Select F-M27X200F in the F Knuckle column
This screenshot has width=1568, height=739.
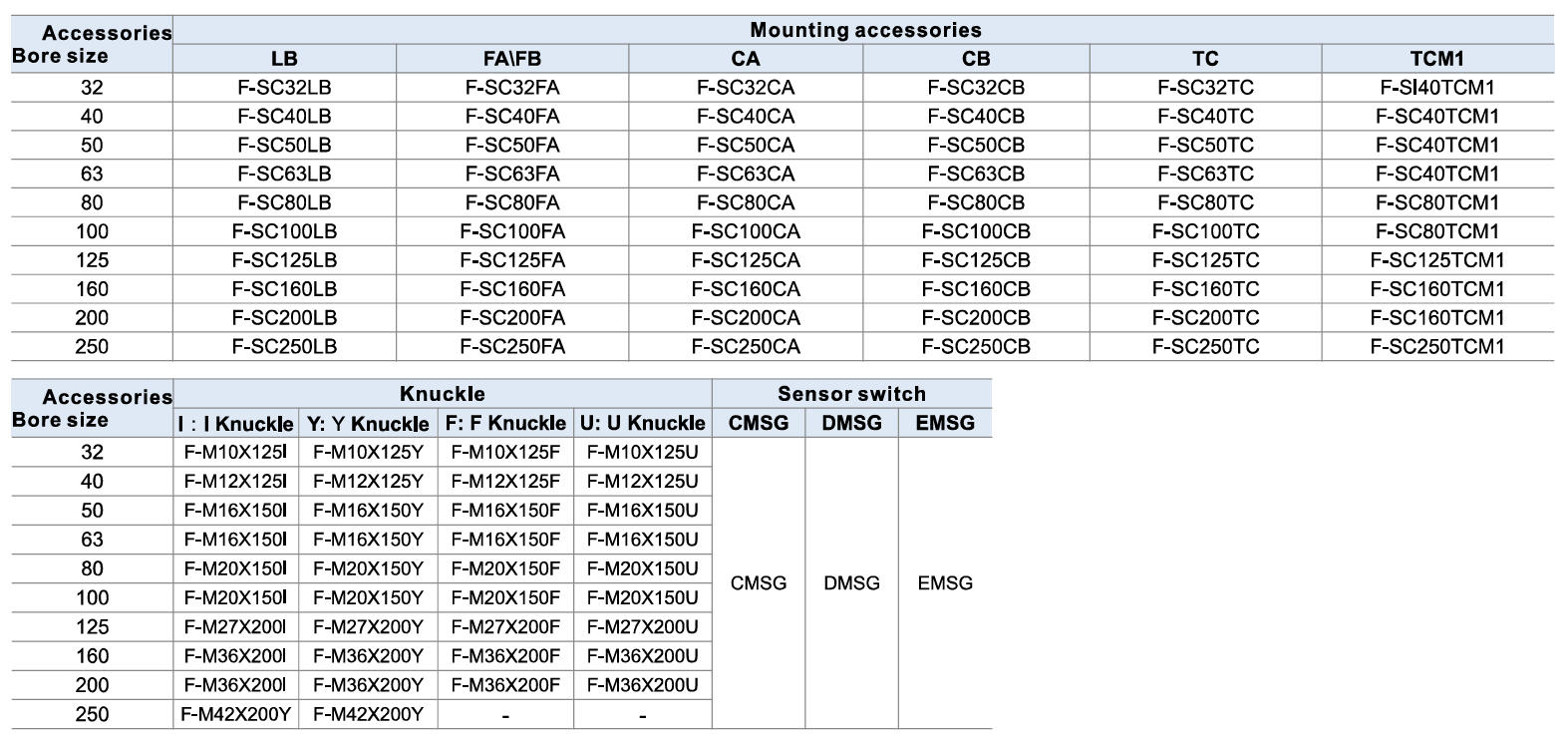pyautogui.click(x=505, y=627)
